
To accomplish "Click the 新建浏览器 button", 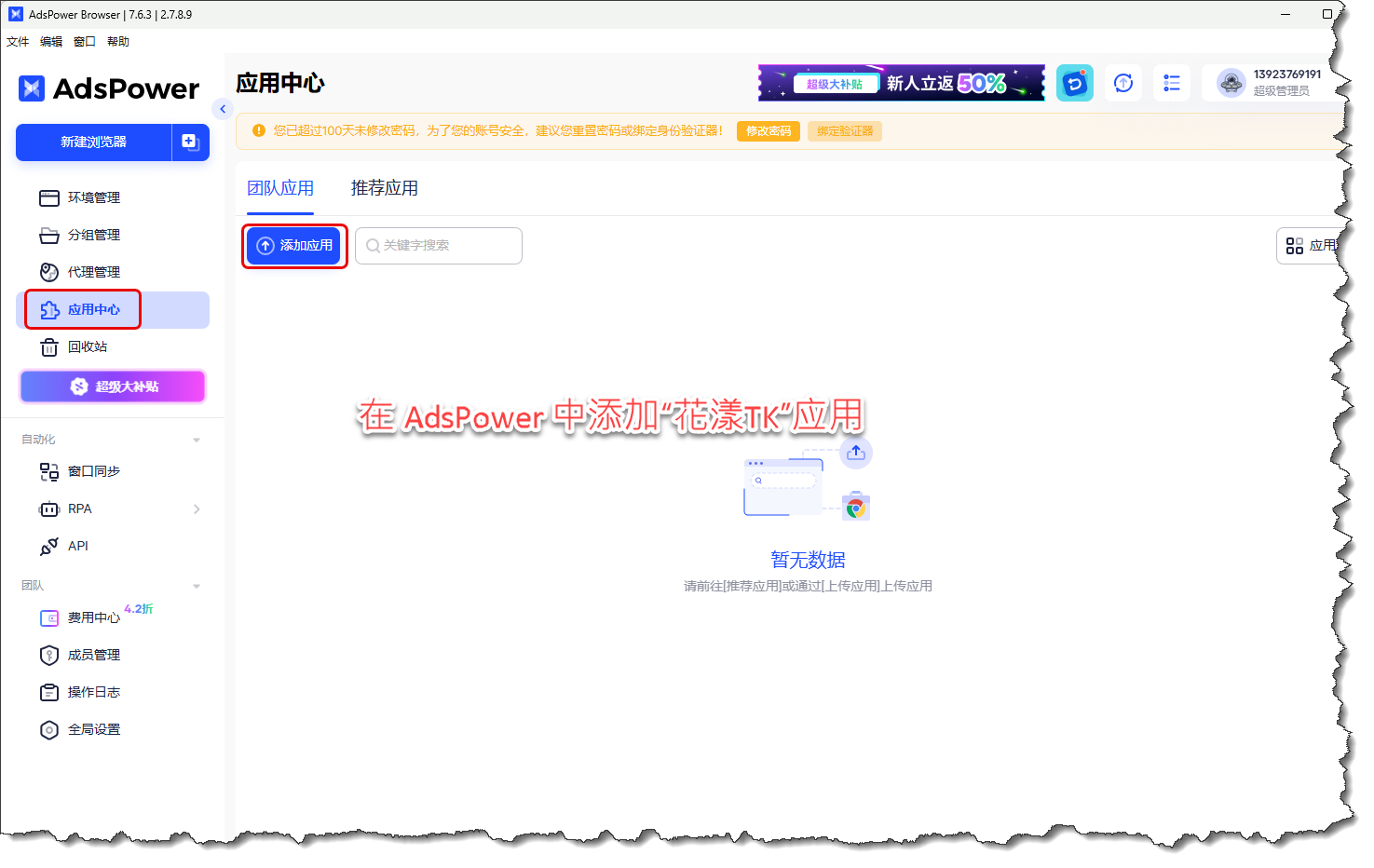I will [93, 142].
